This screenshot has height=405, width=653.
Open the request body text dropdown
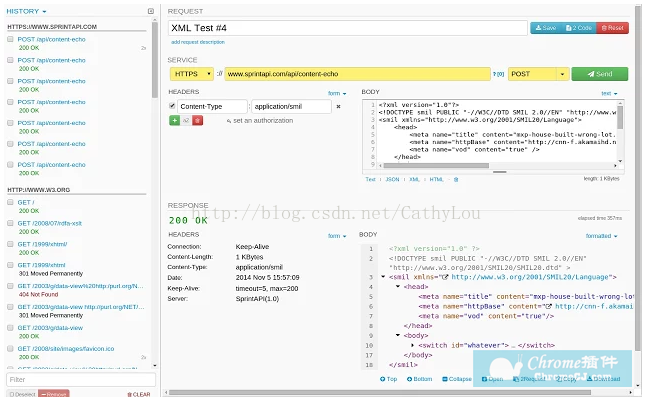(x=609, y=93)
